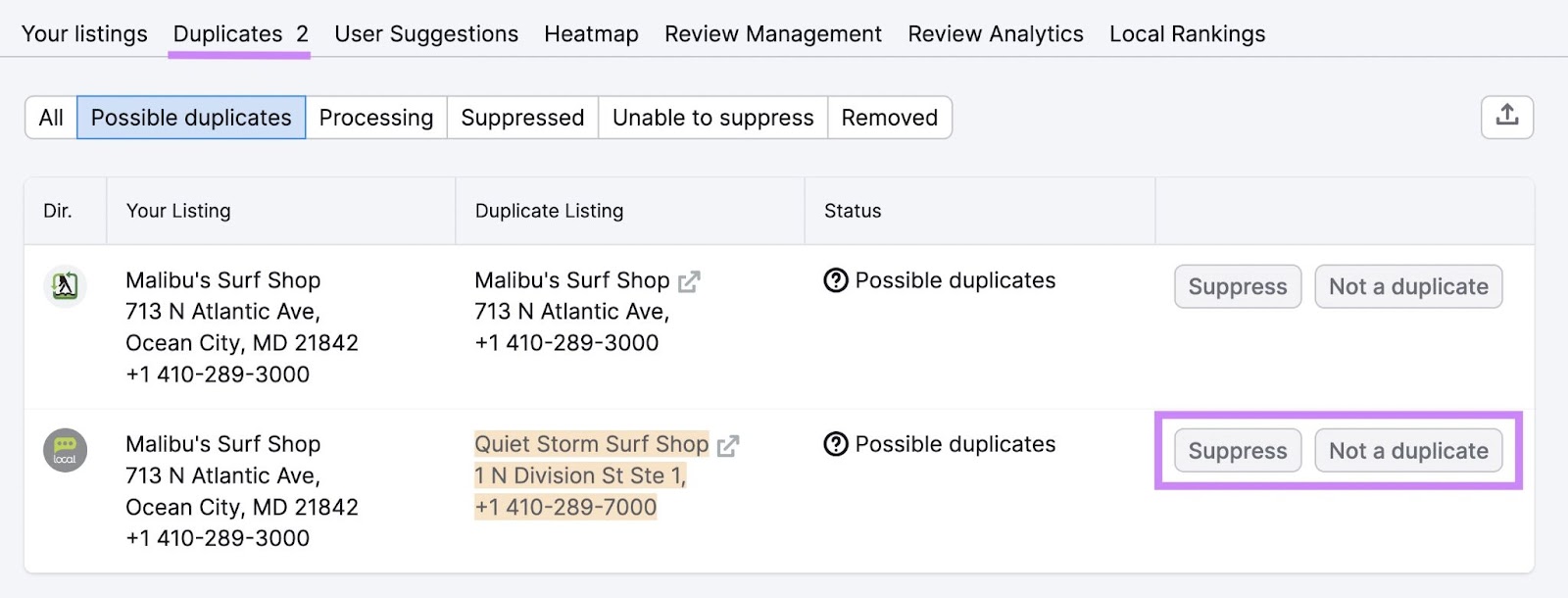This screenshot has height=598, width=1568.
Task: Select the All filter
Action: (x=51, y=118)
